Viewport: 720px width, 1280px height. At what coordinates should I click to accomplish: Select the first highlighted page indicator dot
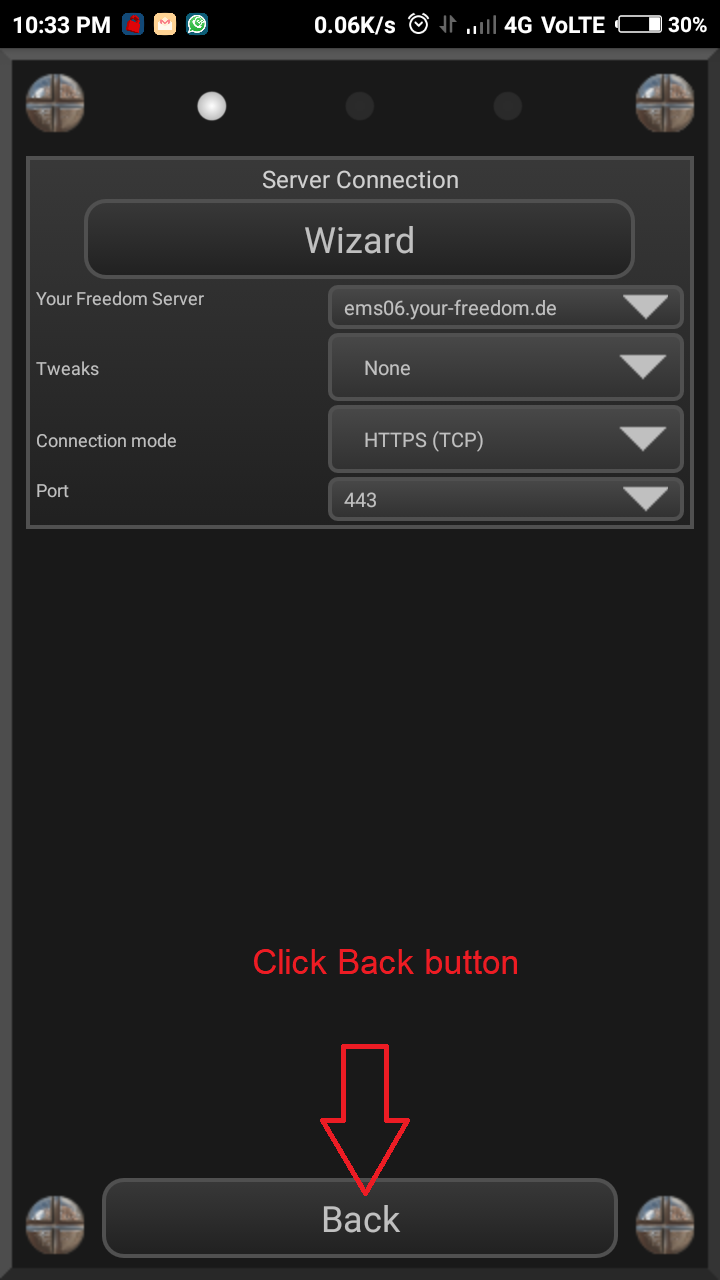point(212,106)
